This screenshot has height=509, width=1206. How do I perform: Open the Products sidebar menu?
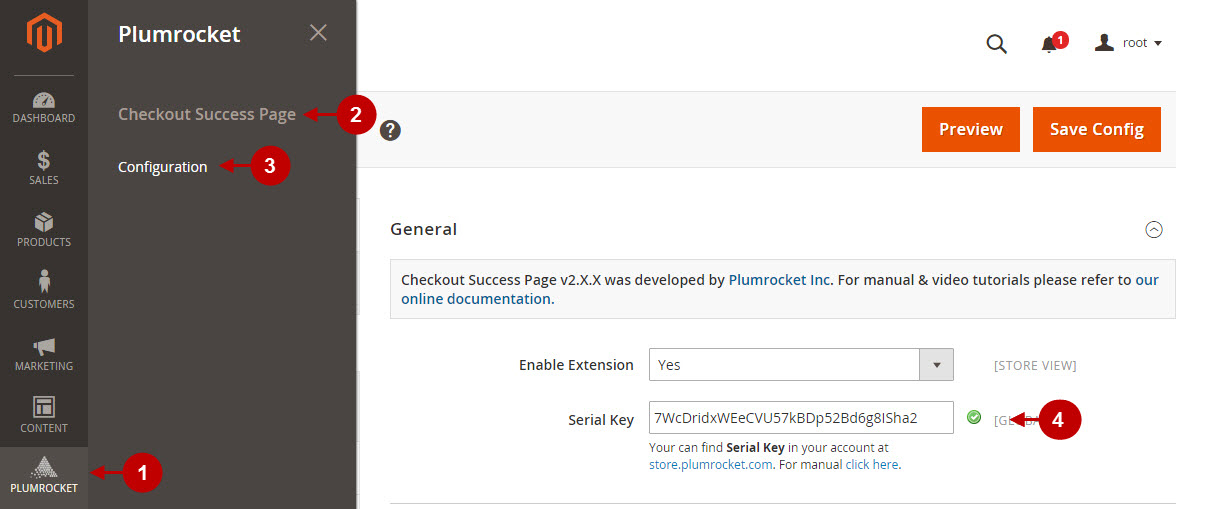pyautogui.click(x=44, y=230)
